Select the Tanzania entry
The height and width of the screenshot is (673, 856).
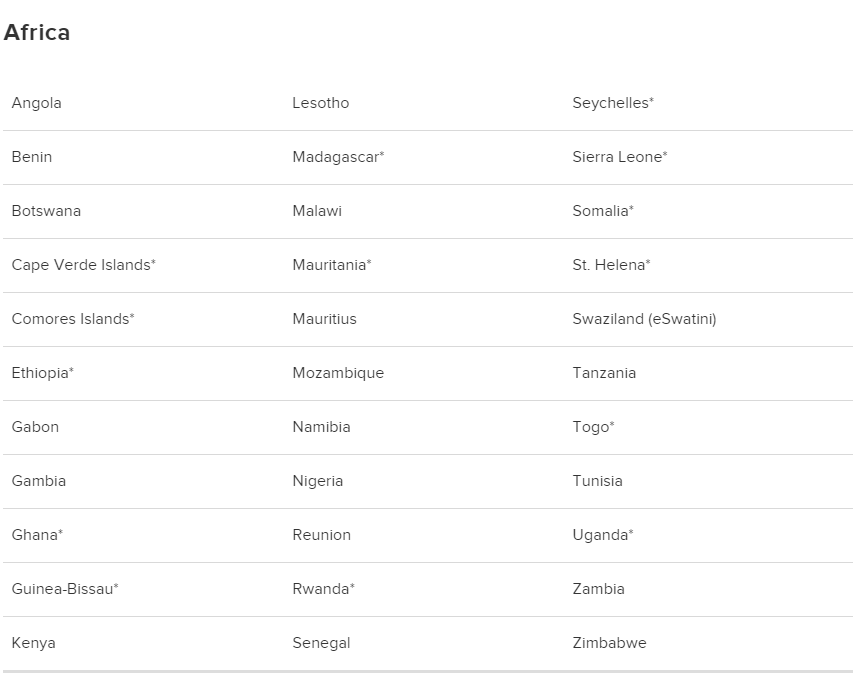604,373
